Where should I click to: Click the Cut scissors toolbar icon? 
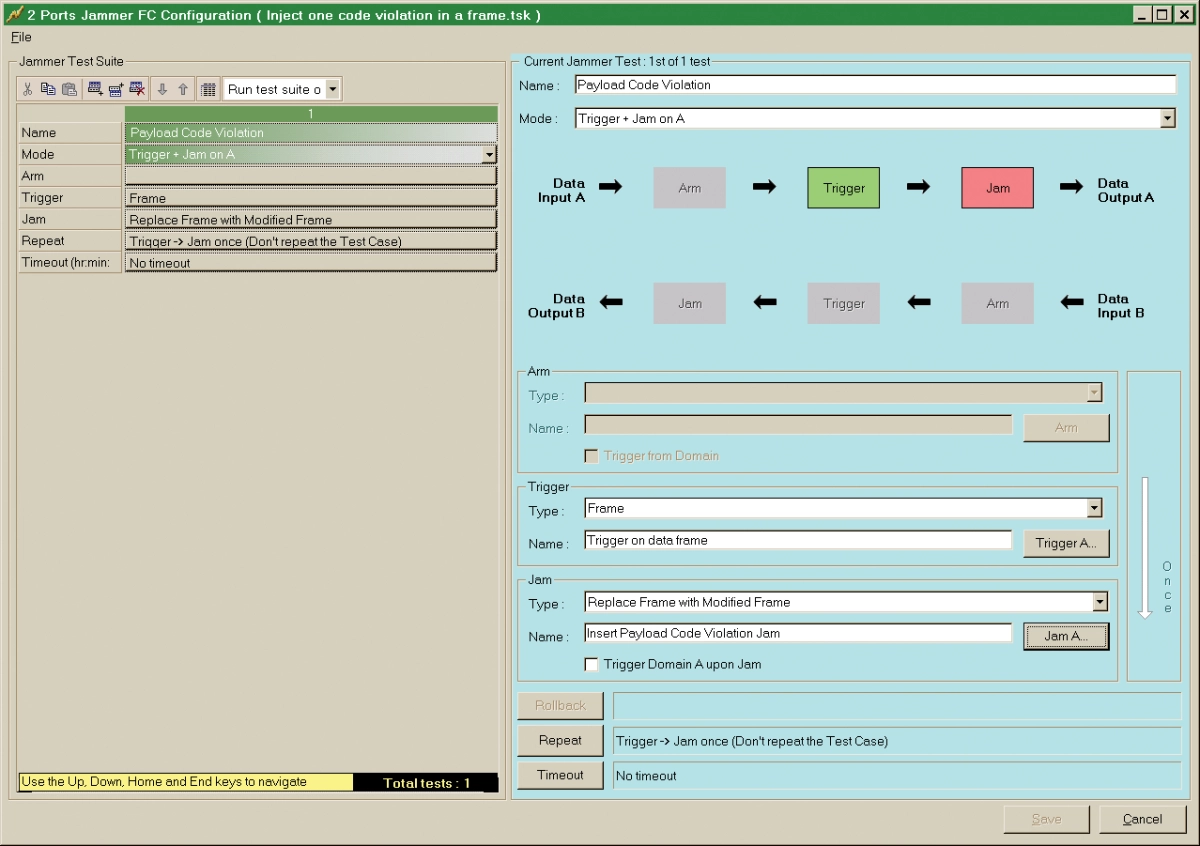[x=28, y=89]
